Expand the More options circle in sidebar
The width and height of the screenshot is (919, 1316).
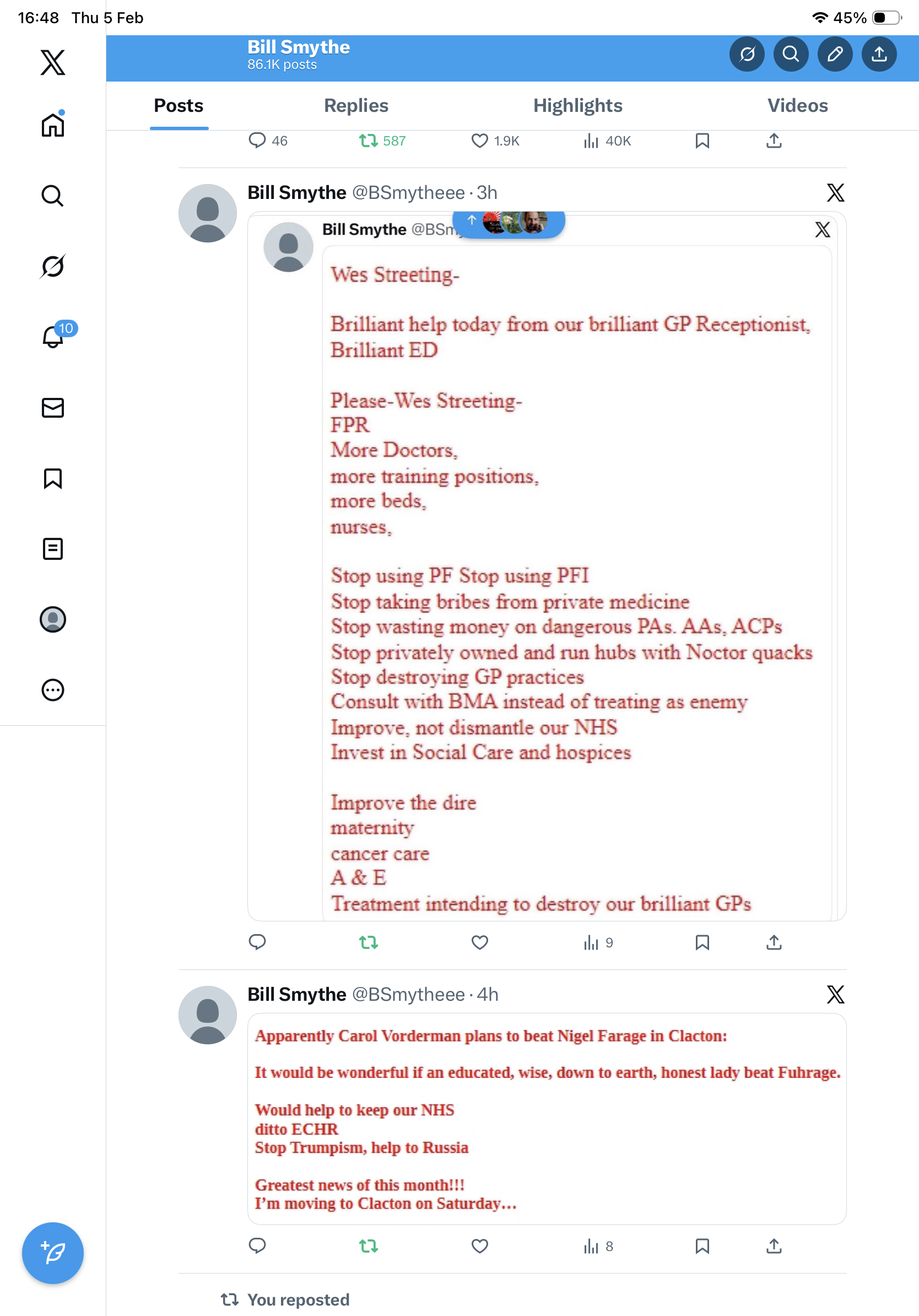[x=53, y=689]
